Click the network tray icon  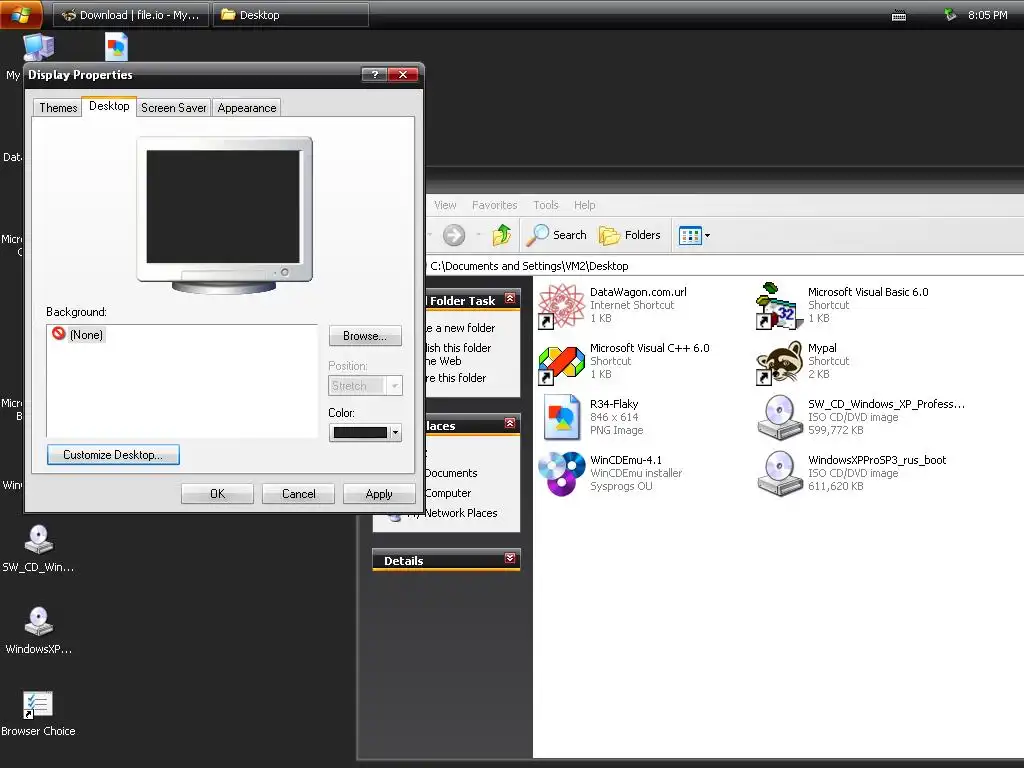pos(950,14)
